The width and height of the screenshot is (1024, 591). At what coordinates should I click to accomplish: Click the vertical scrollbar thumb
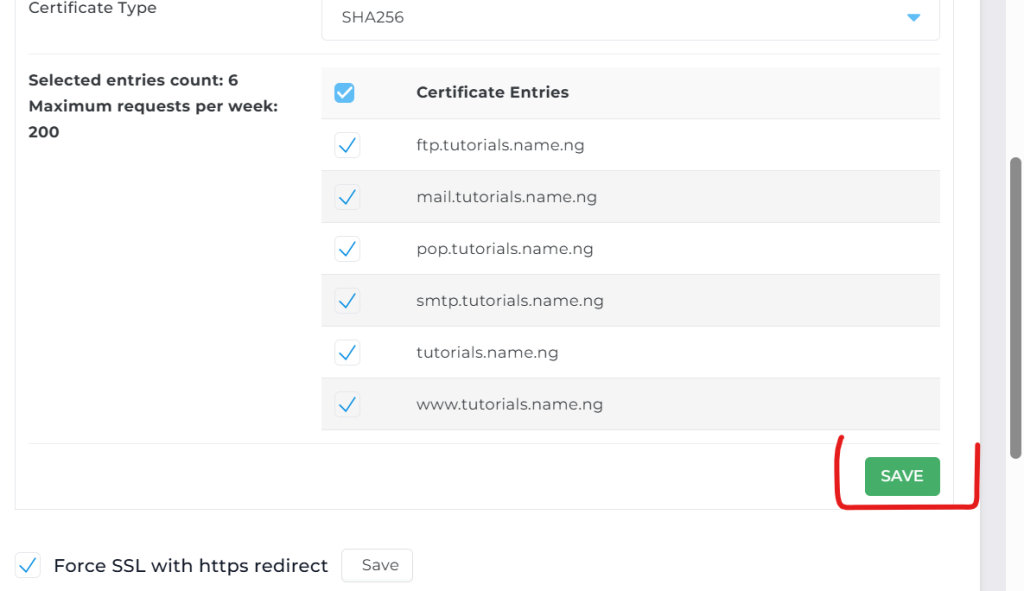(x=1015, y=305)
